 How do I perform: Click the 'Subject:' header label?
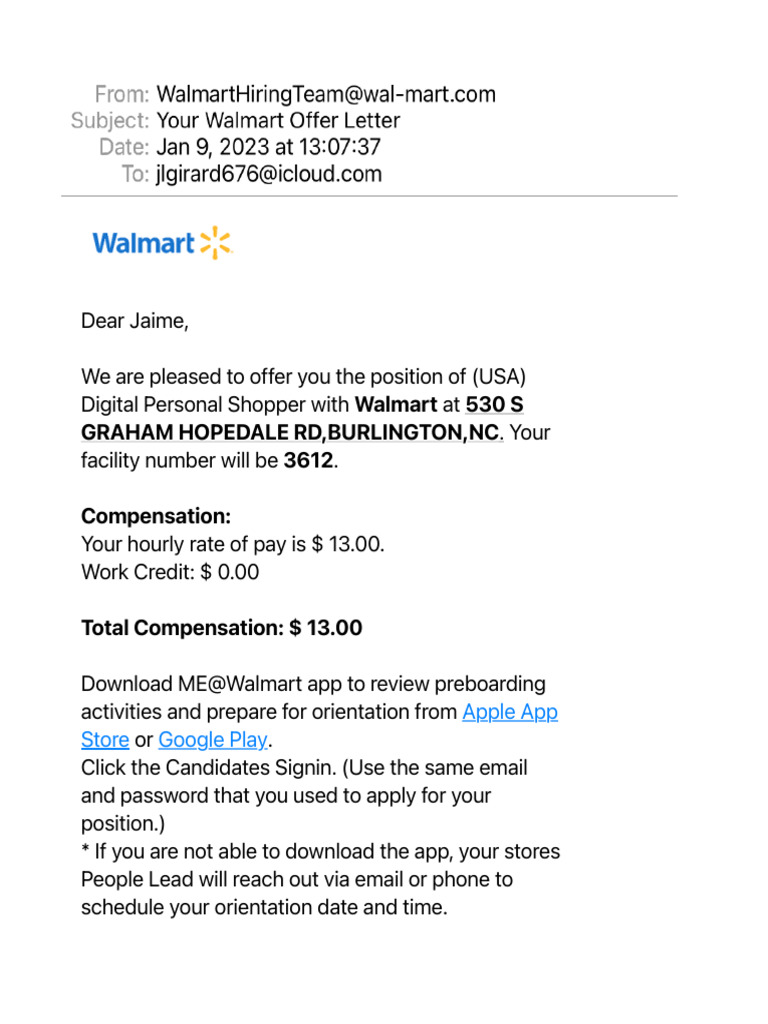tap(110, 121)
